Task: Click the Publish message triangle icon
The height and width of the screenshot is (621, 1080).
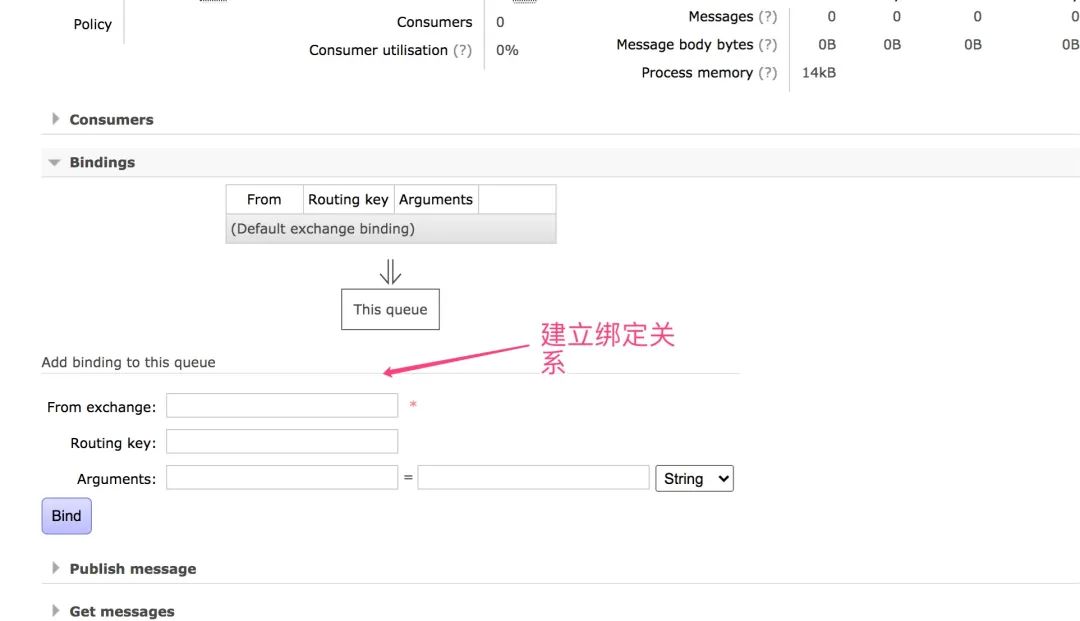Action: coord(56,568)
